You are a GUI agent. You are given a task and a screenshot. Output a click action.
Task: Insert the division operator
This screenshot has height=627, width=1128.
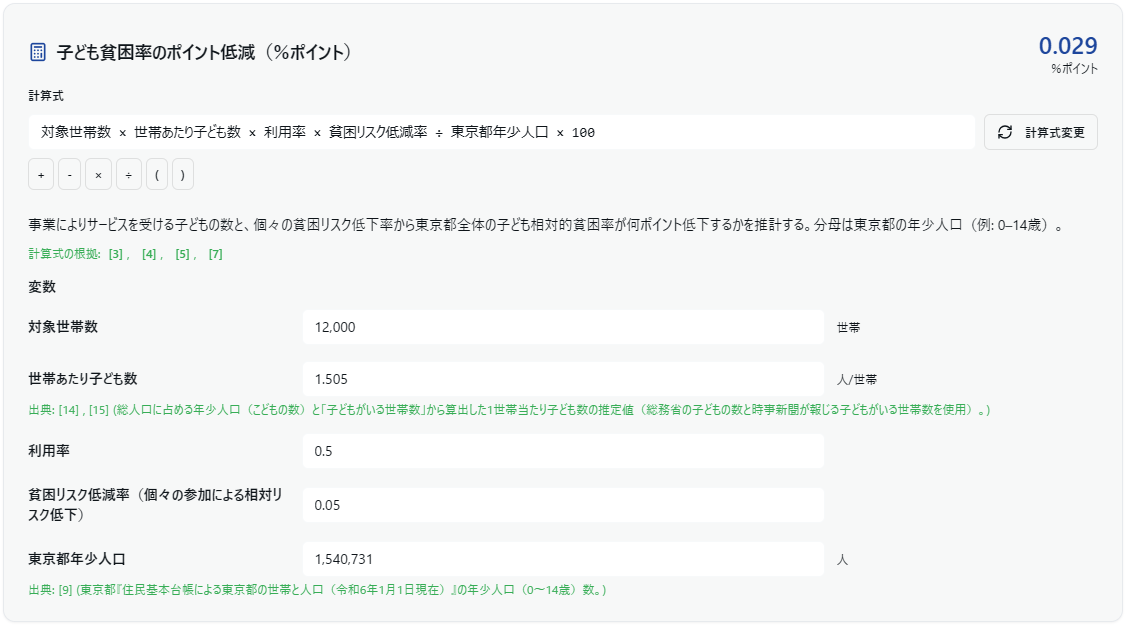coord(128,175)
